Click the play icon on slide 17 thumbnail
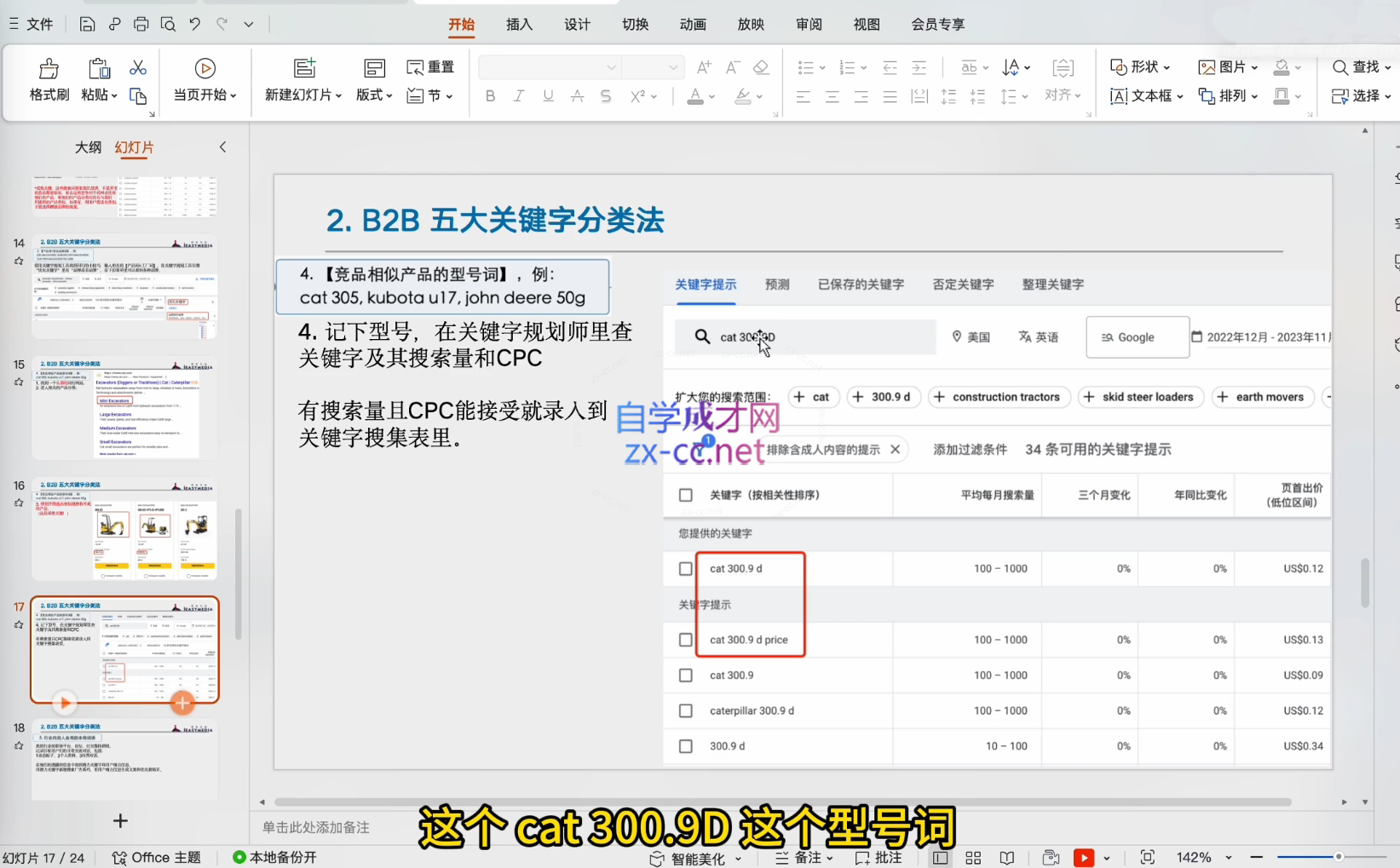Image resolution: width=1400 pixels, height=868 pixels. 64,703
